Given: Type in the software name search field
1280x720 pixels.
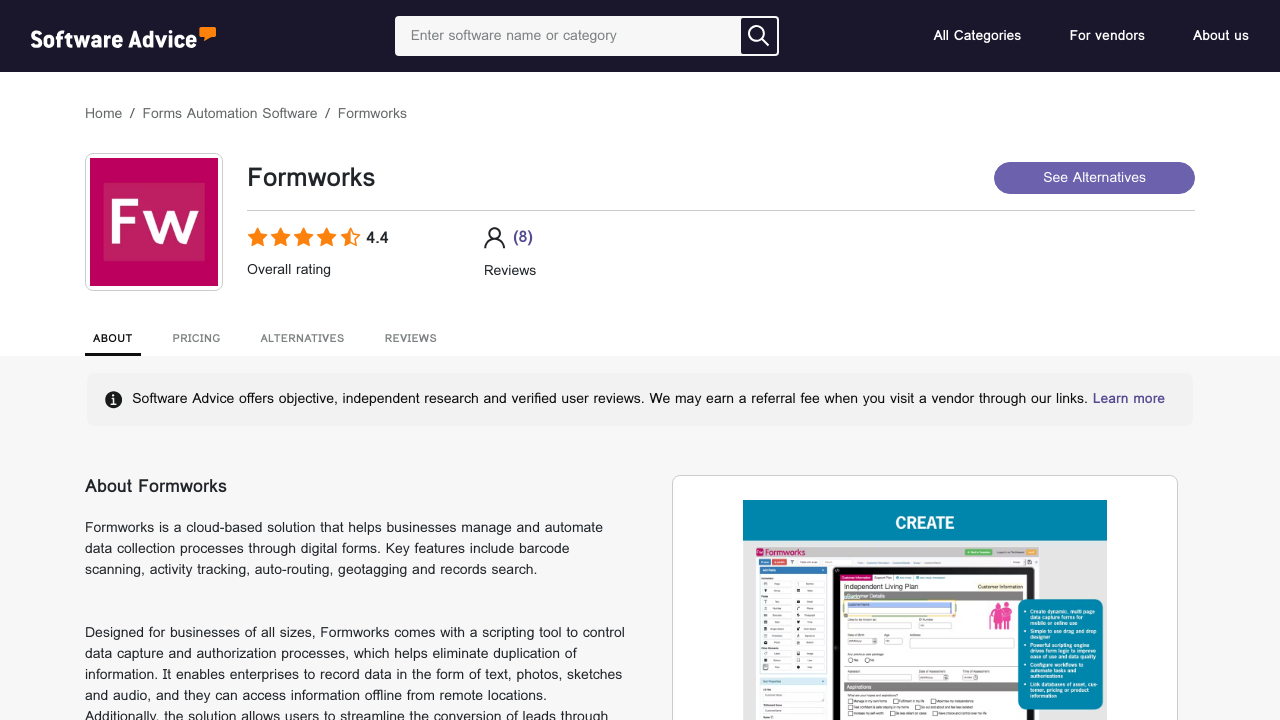Looking at the screenshot, I should [x=568, y=36].
